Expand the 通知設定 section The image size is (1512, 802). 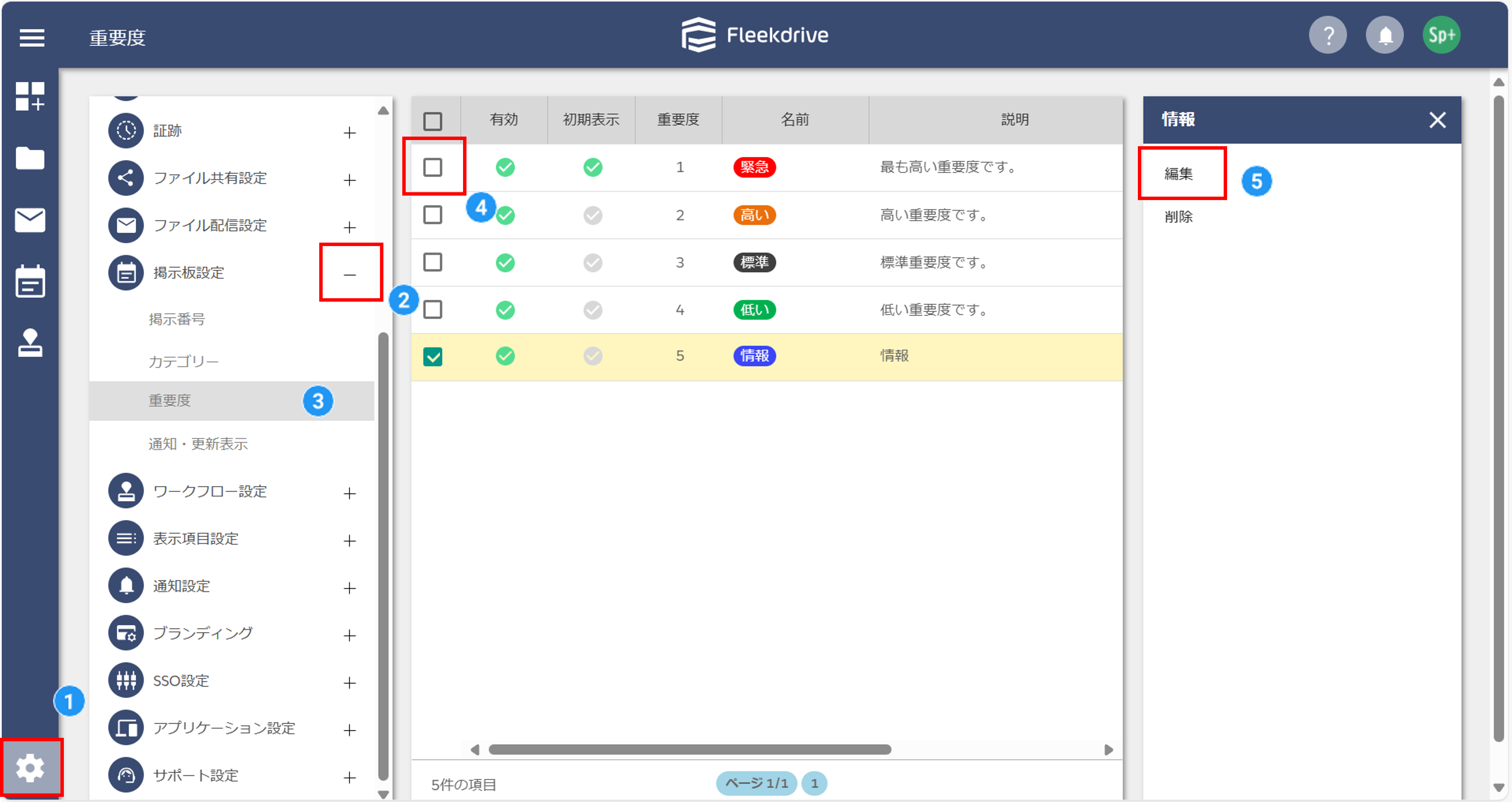(x=349, y=588)
